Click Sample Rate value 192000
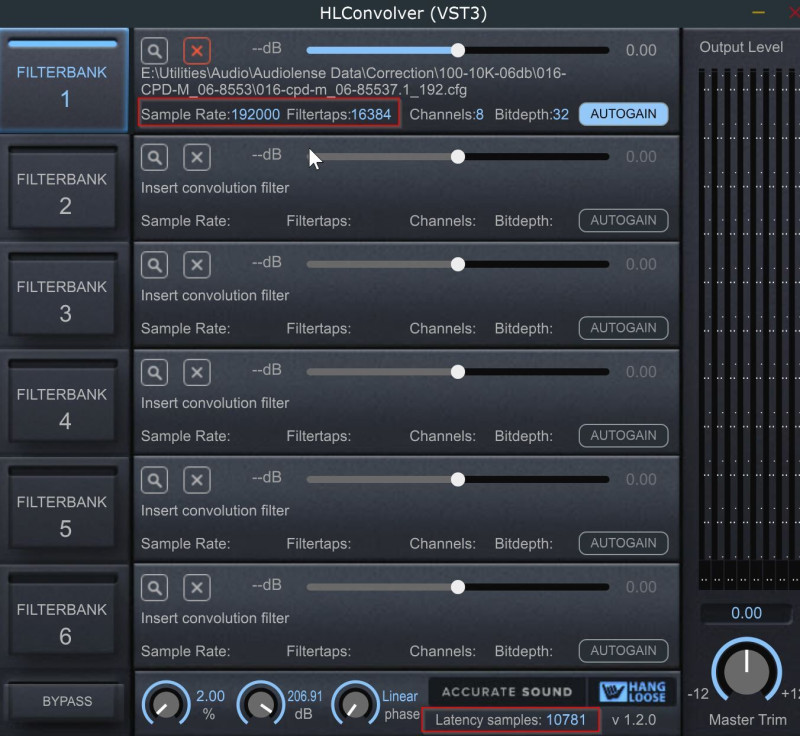Viewport: 800px width, 736px height. pyautogui.click(x=256, y=114)
